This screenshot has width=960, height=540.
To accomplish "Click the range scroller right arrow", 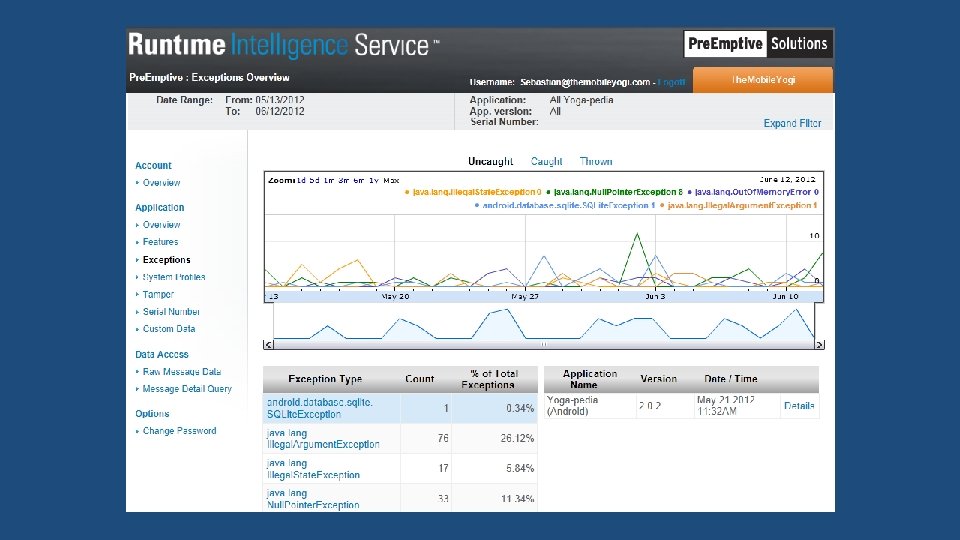I will tap(819, 345).
